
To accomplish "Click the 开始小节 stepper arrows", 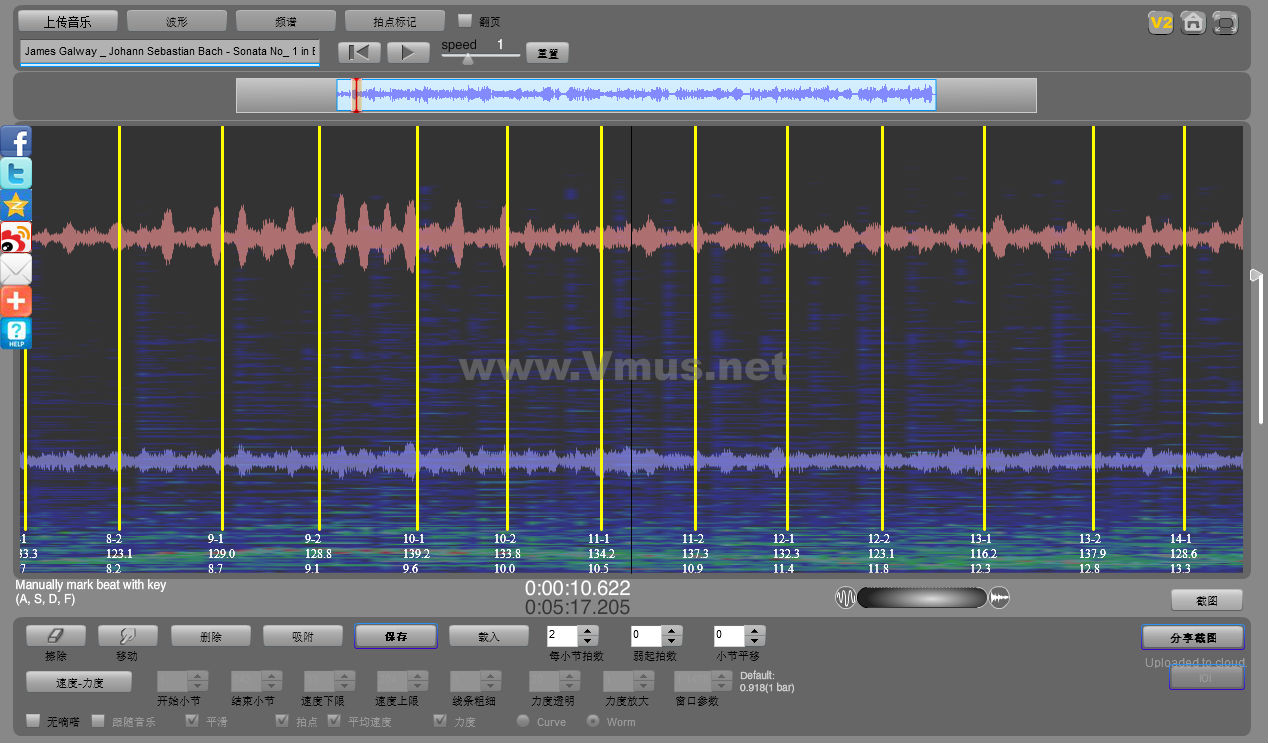I will pos(197,681).
